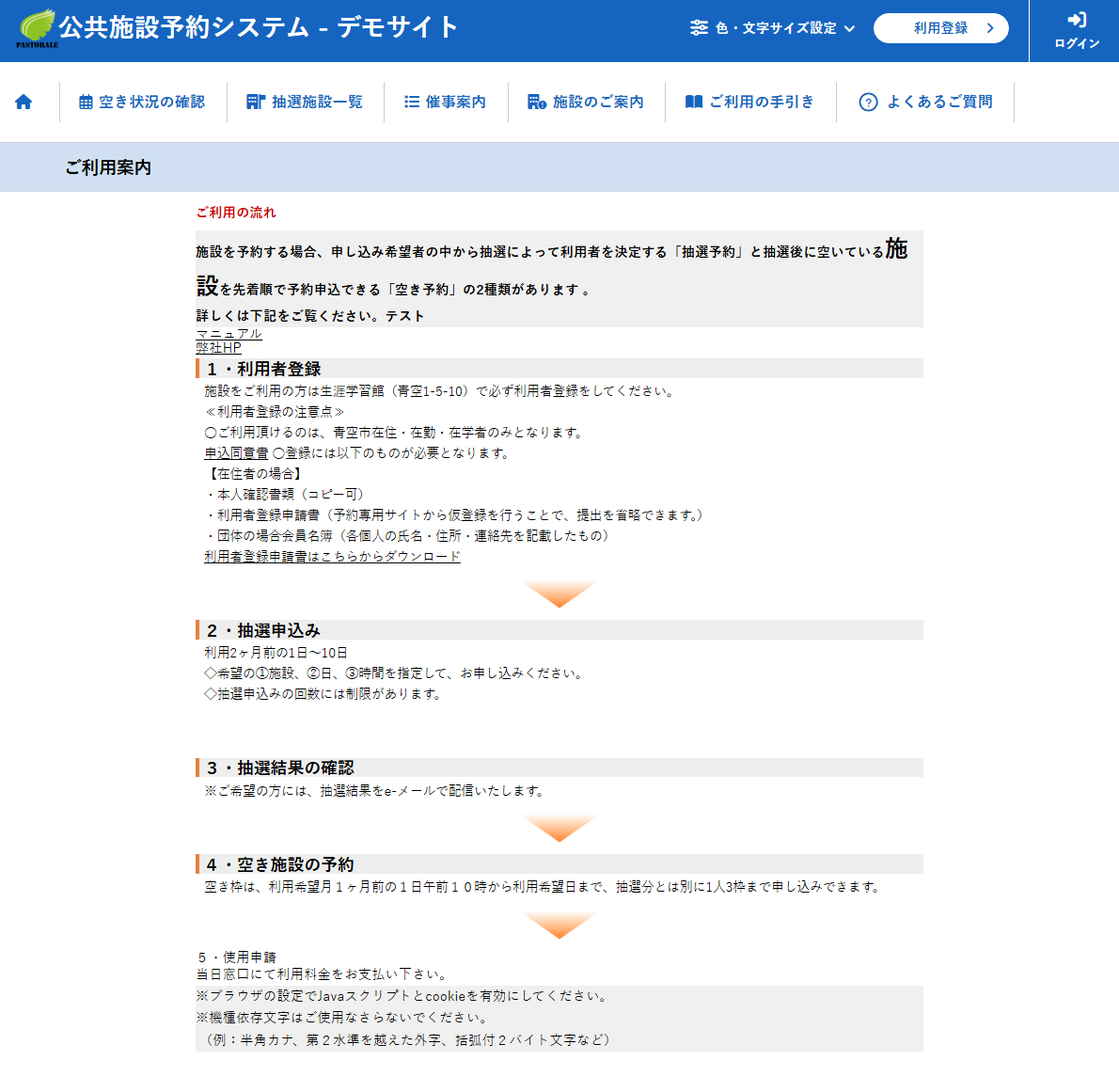Click the chevron arrow in 利用登録 button
The height and width of the screenshot is (1092, 1119).
(x=990, y=28)
